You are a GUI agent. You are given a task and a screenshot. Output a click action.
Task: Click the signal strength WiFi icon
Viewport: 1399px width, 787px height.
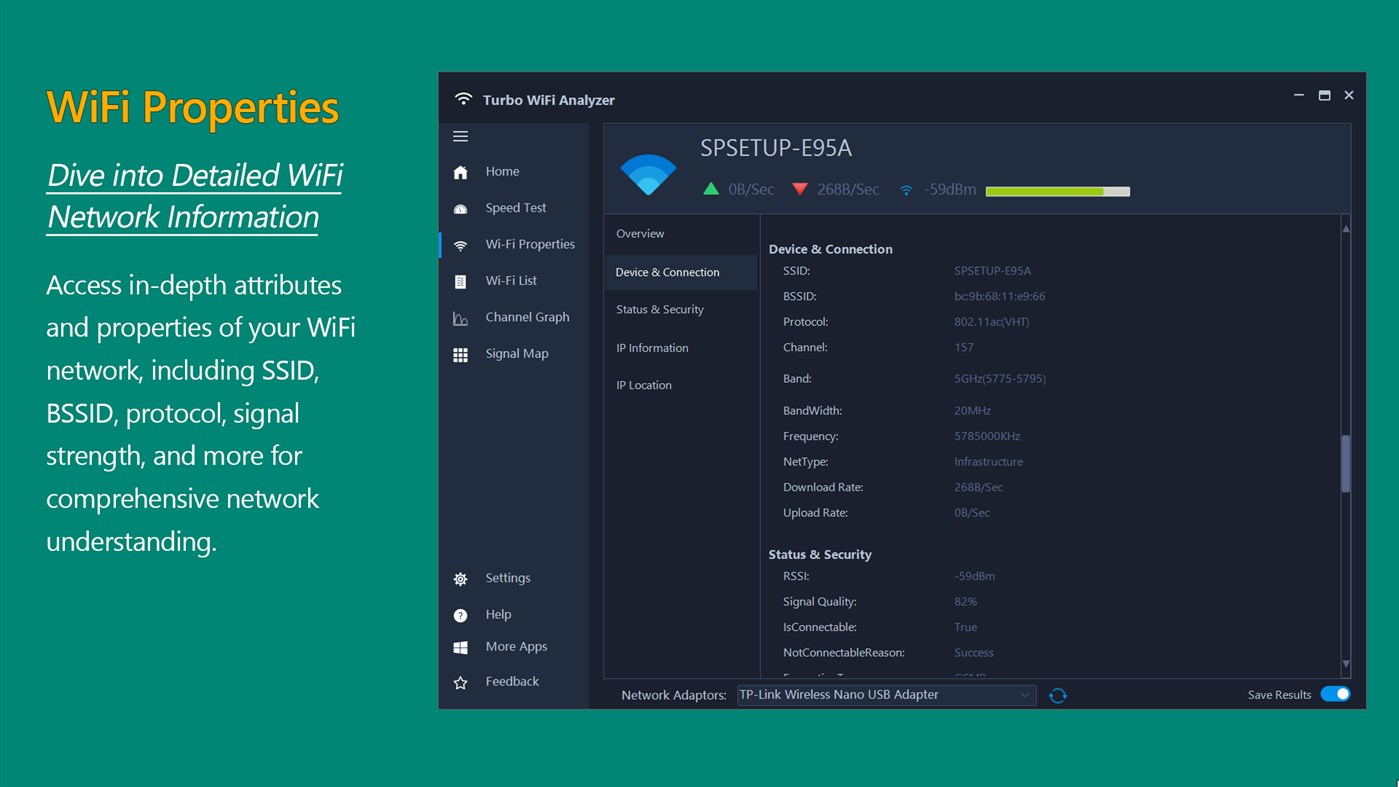coord(905,189)
